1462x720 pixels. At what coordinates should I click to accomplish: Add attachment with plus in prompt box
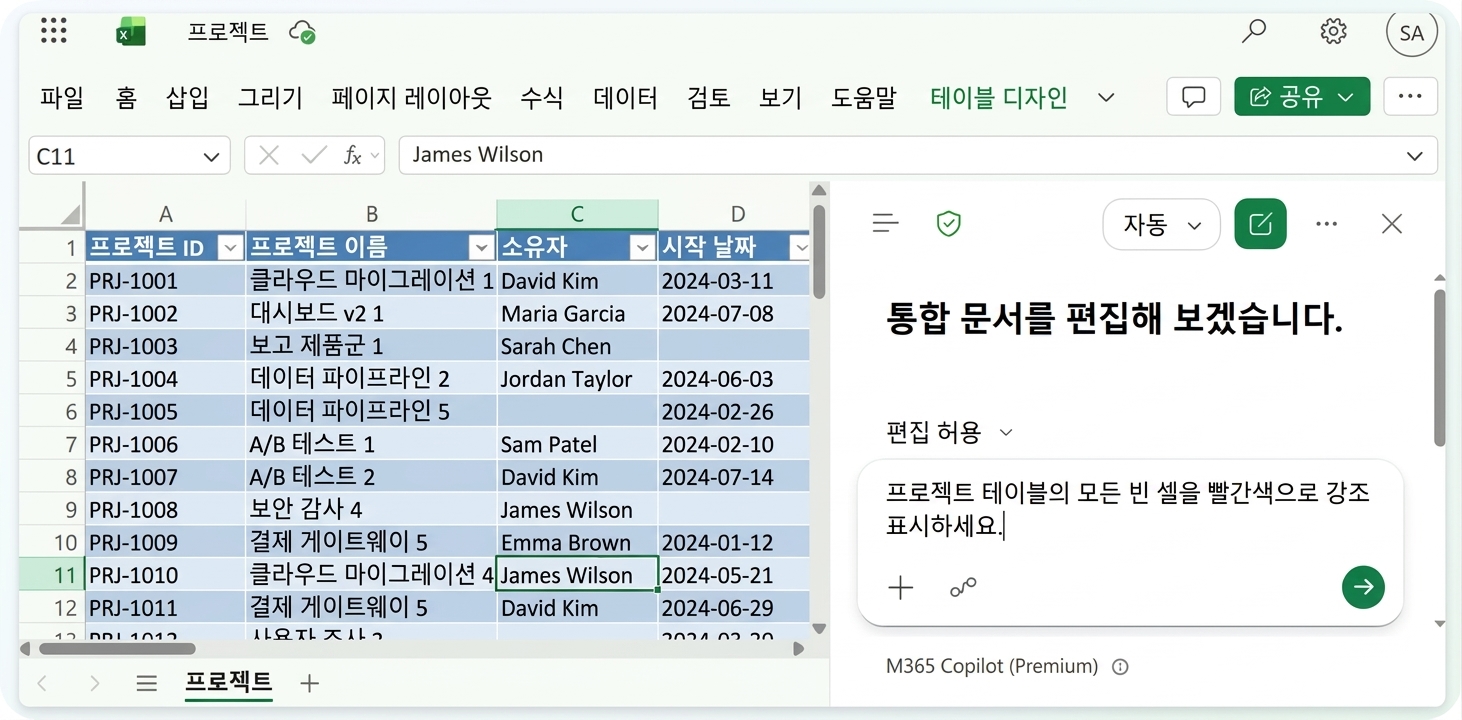point(901,587)
